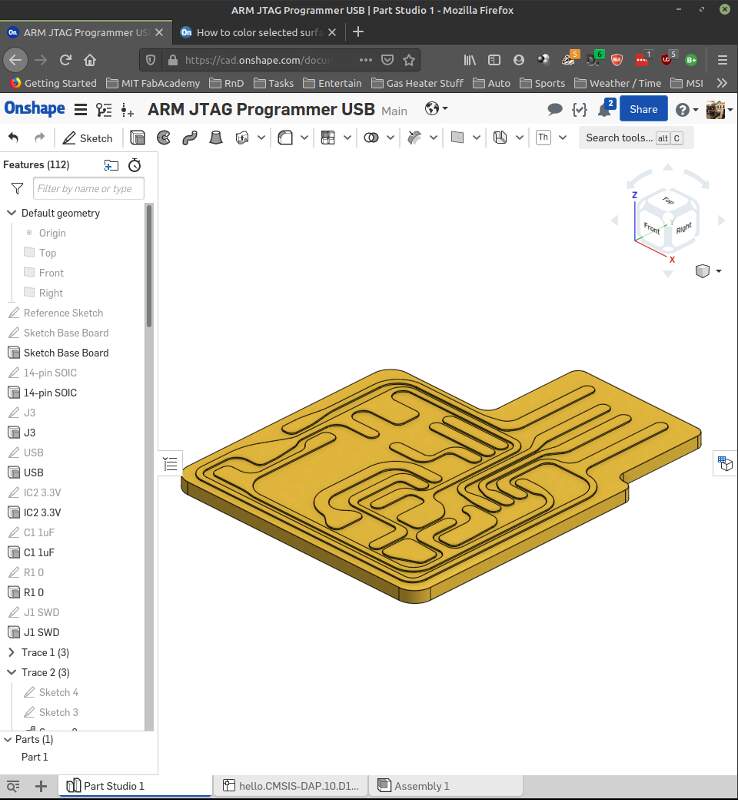Click the feature list scrollbar
The image size is (738, 800).
(x=149, y=265)
